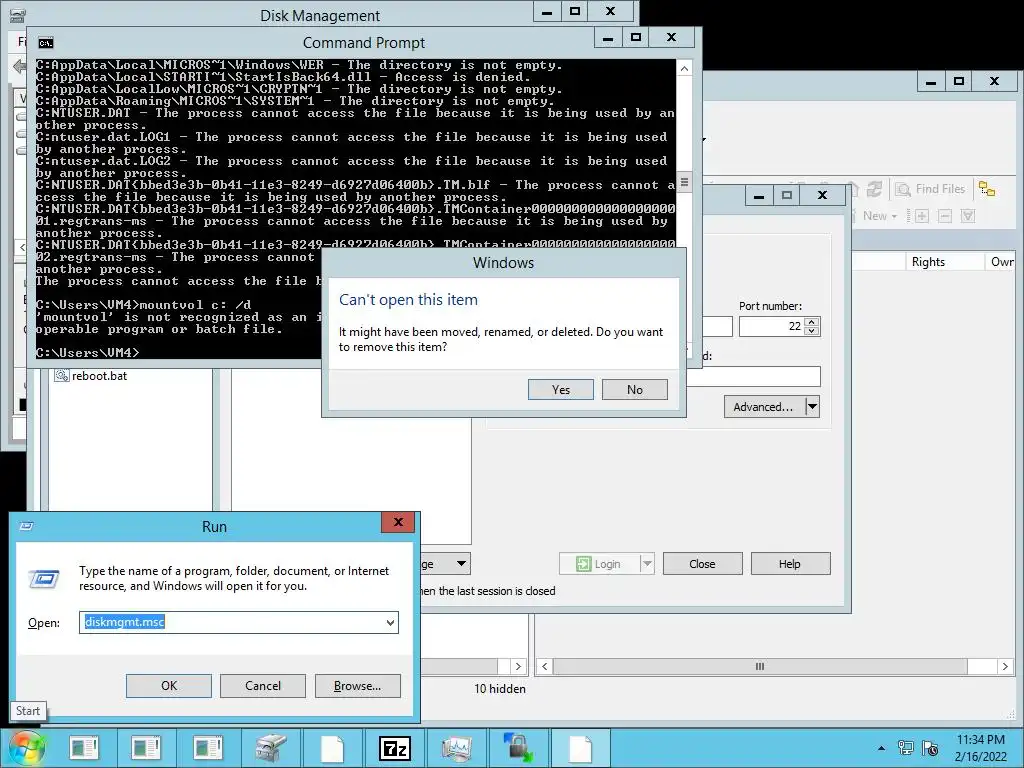Click the network tray icon
Screen dimensions: 1024x768
[905, 748]
